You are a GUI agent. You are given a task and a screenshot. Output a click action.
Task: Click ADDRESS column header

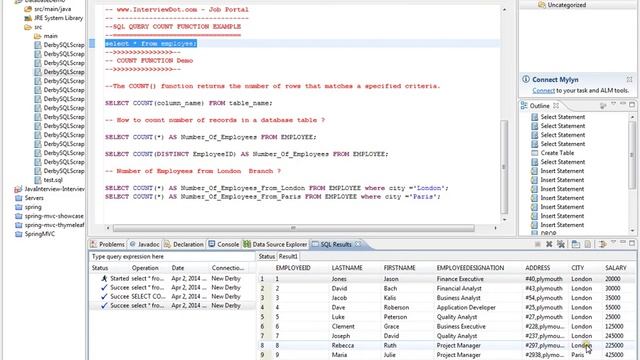point(538,268)
